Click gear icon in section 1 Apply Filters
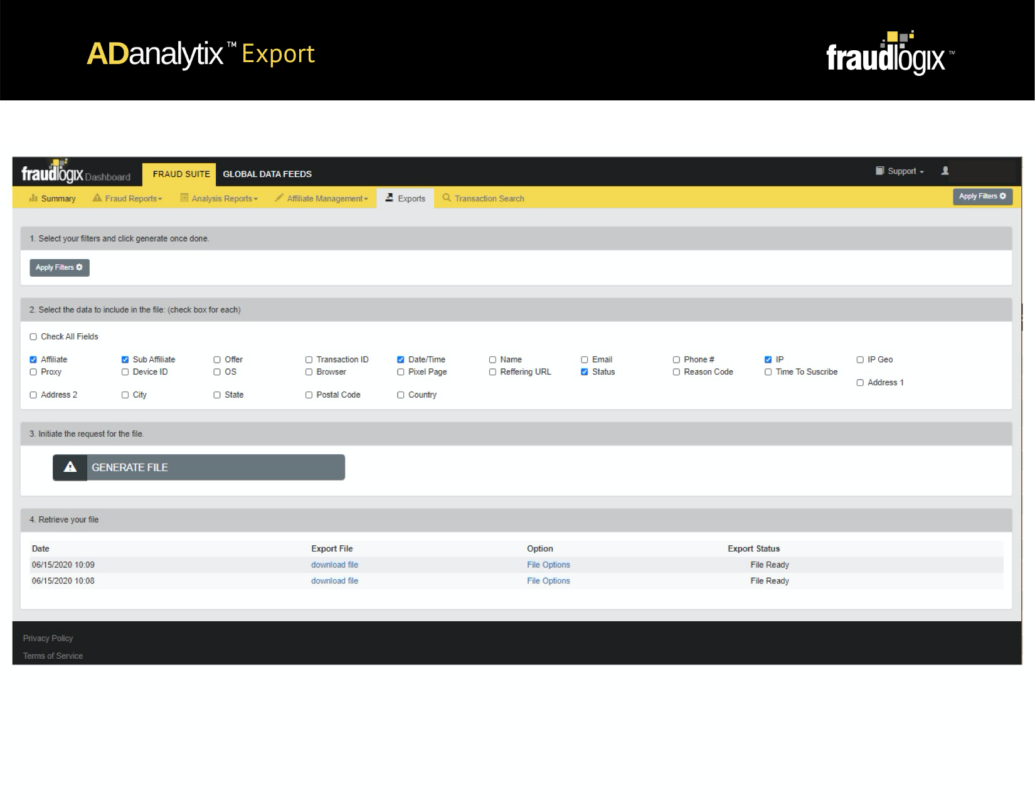The width and height of the screenshot is (1035, 800). coord(79,267)
